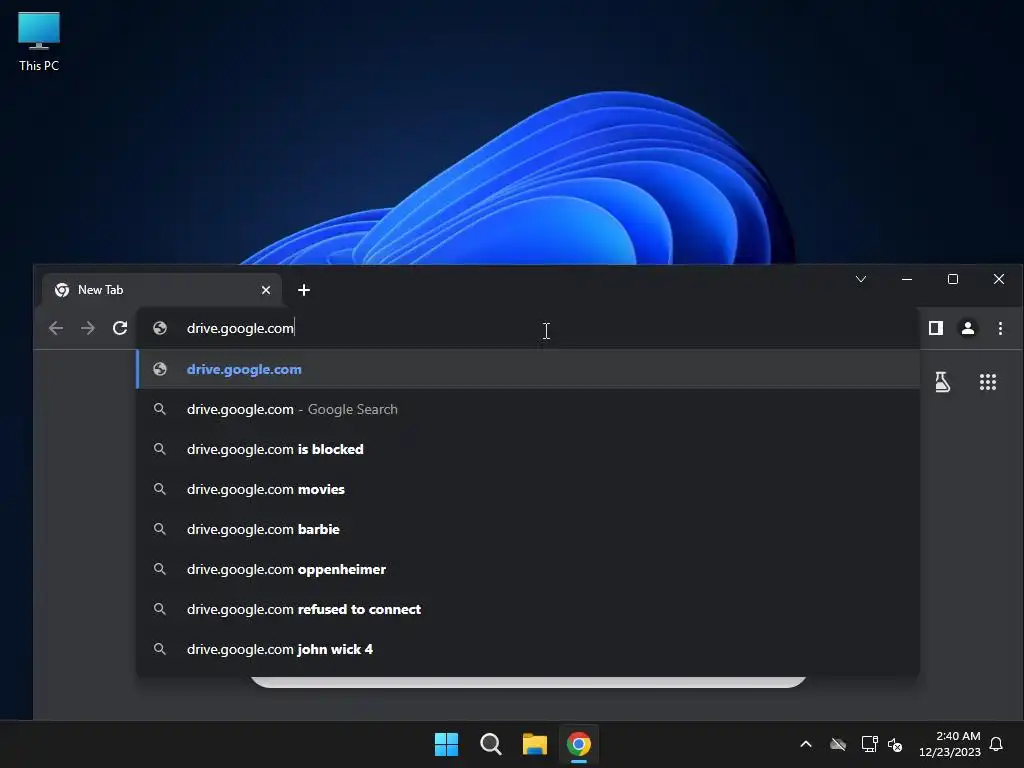The image size is (1024, 768).
Task: Click the search icon beside 'john wick 4' suggestion
Action: (x=159, y=648)
